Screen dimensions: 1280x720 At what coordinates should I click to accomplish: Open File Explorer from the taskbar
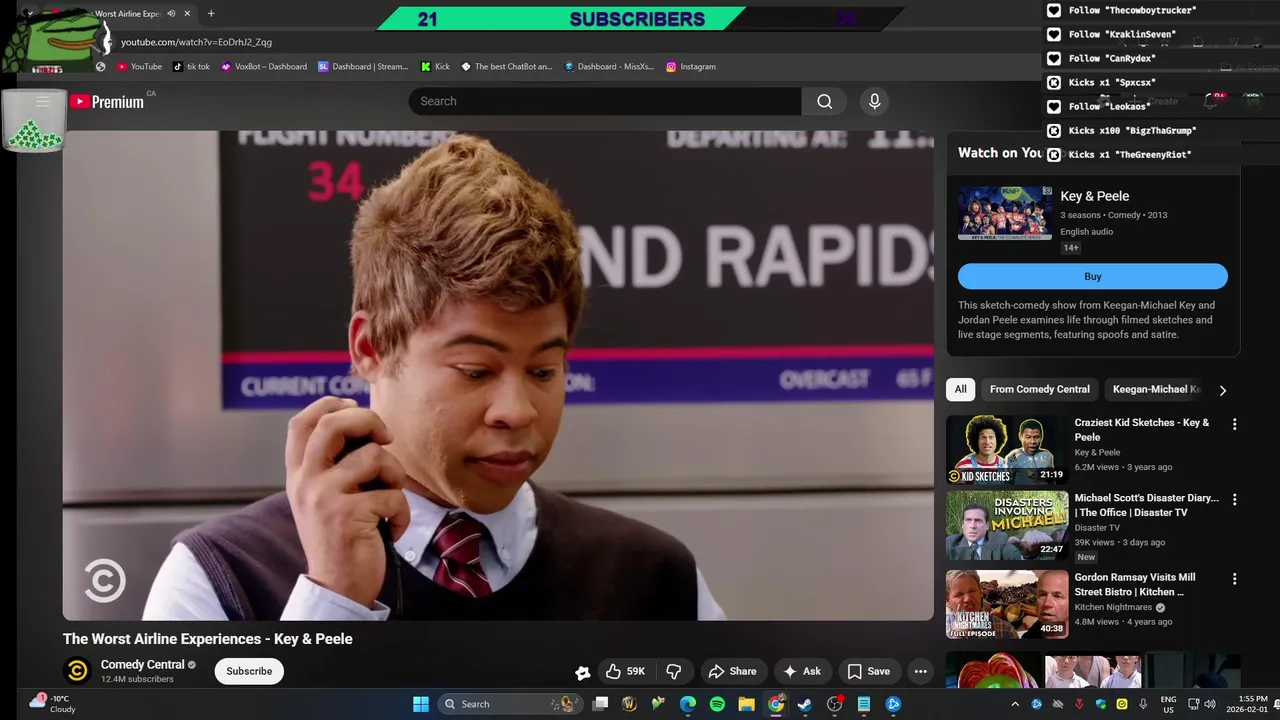click(x=746, y=704)
